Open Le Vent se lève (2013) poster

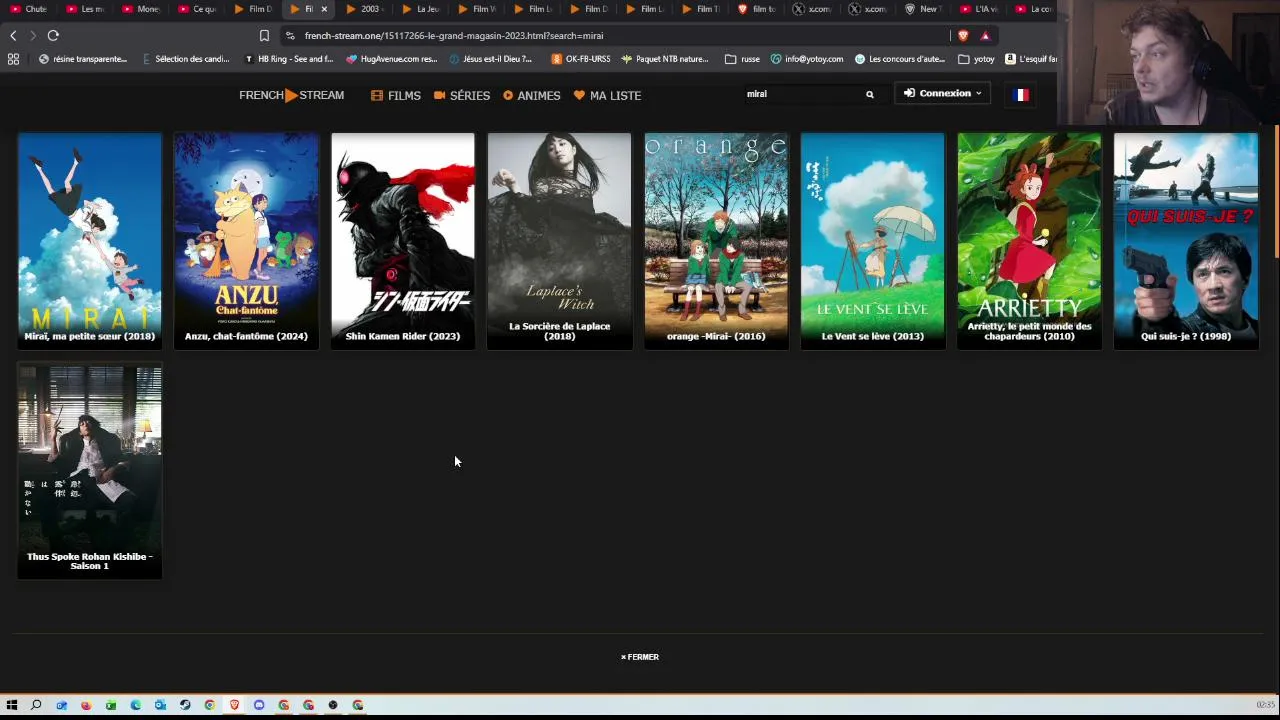click(873, 241)
